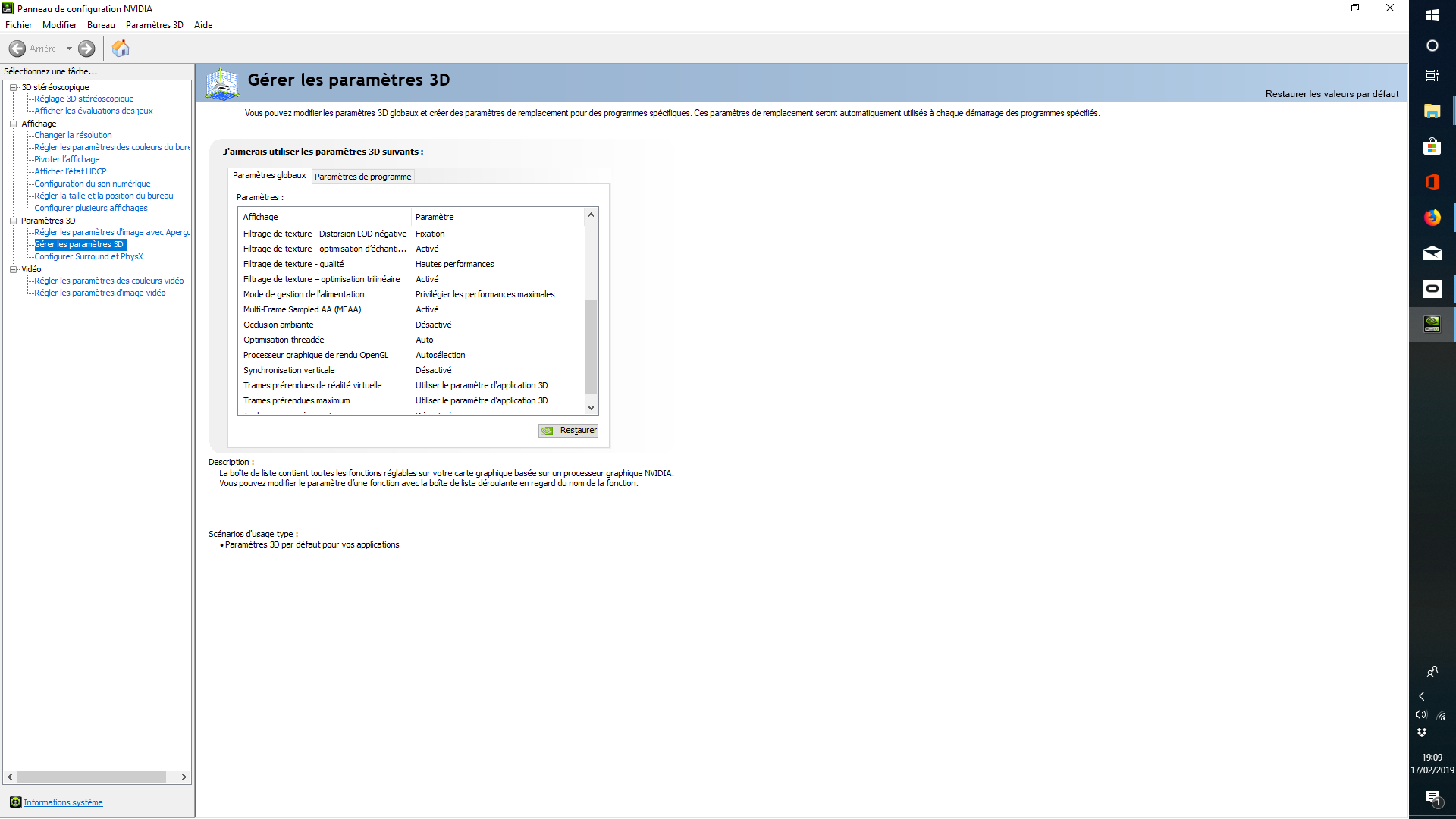Collapse the Paramètres 3D tree node
This screenshot has height=819, width=1456.
coord(13,221)
